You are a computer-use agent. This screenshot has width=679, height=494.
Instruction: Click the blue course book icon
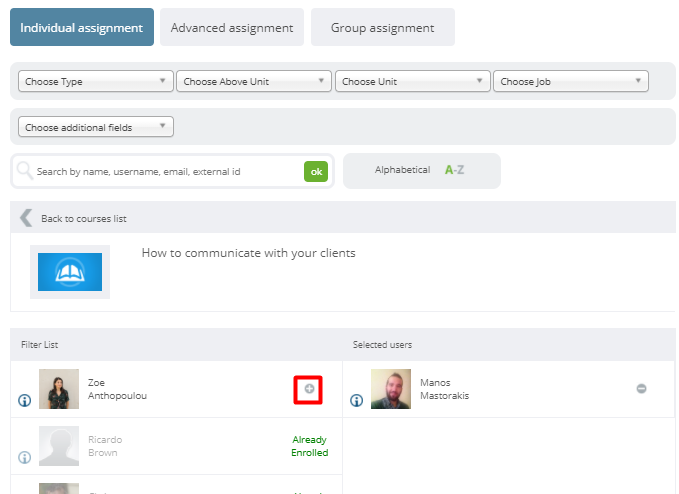click(70, 272)
